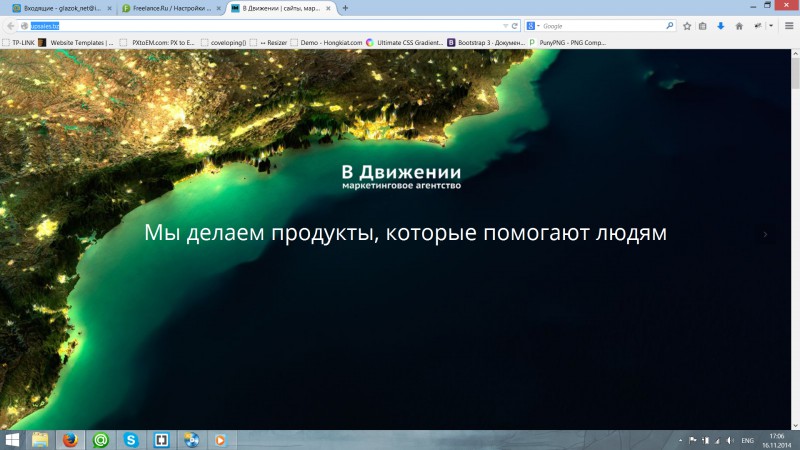This screenshot has height=450, width=800.
Task: Open the PunyPNG bookmark
Action: click(567, 43)
